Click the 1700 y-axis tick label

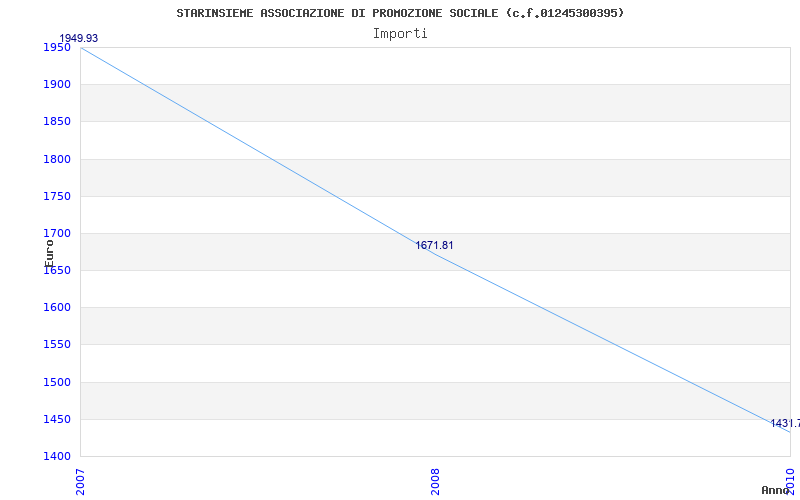57,234
